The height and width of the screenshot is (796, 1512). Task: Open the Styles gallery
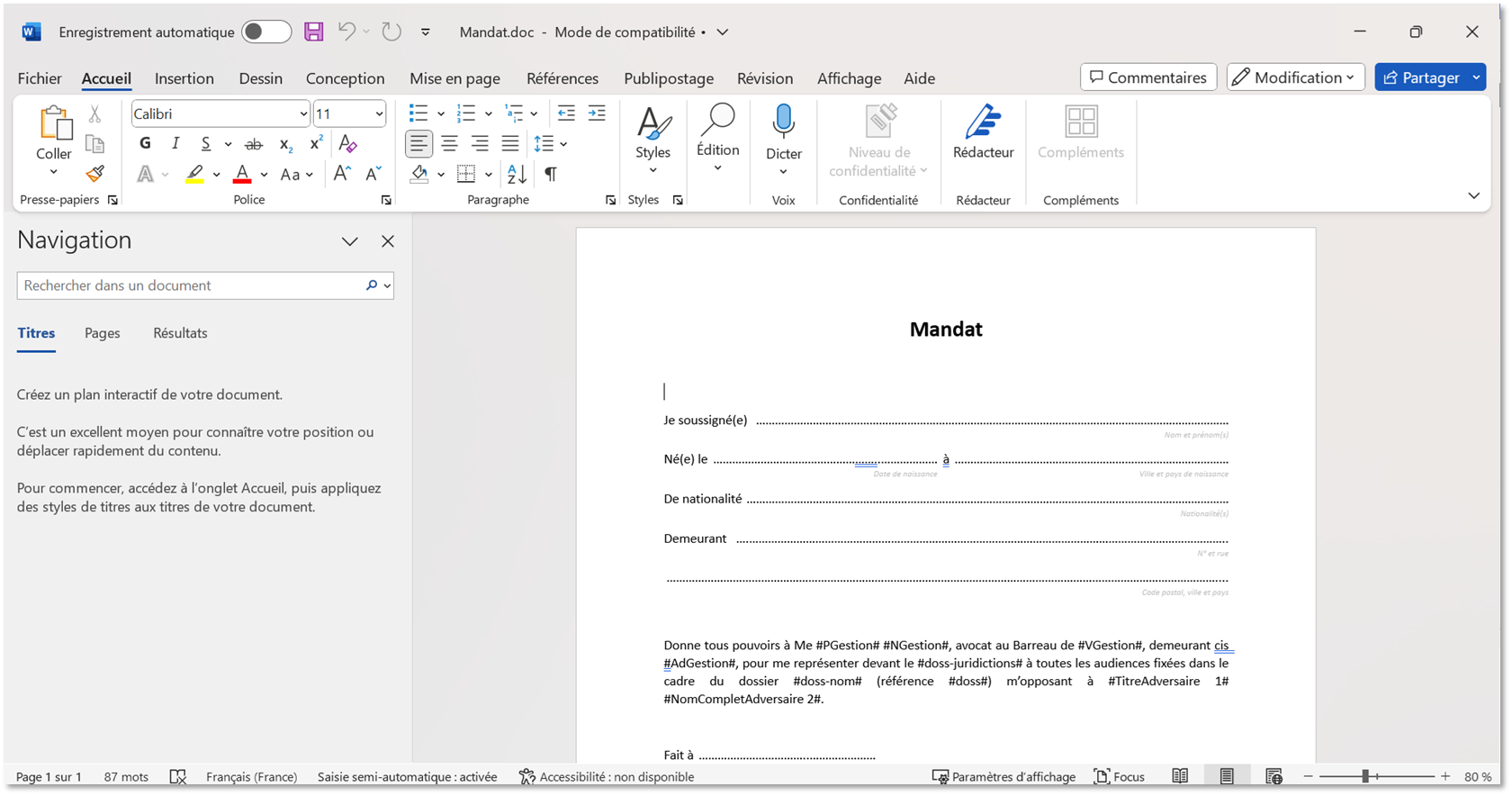point(652,140)
